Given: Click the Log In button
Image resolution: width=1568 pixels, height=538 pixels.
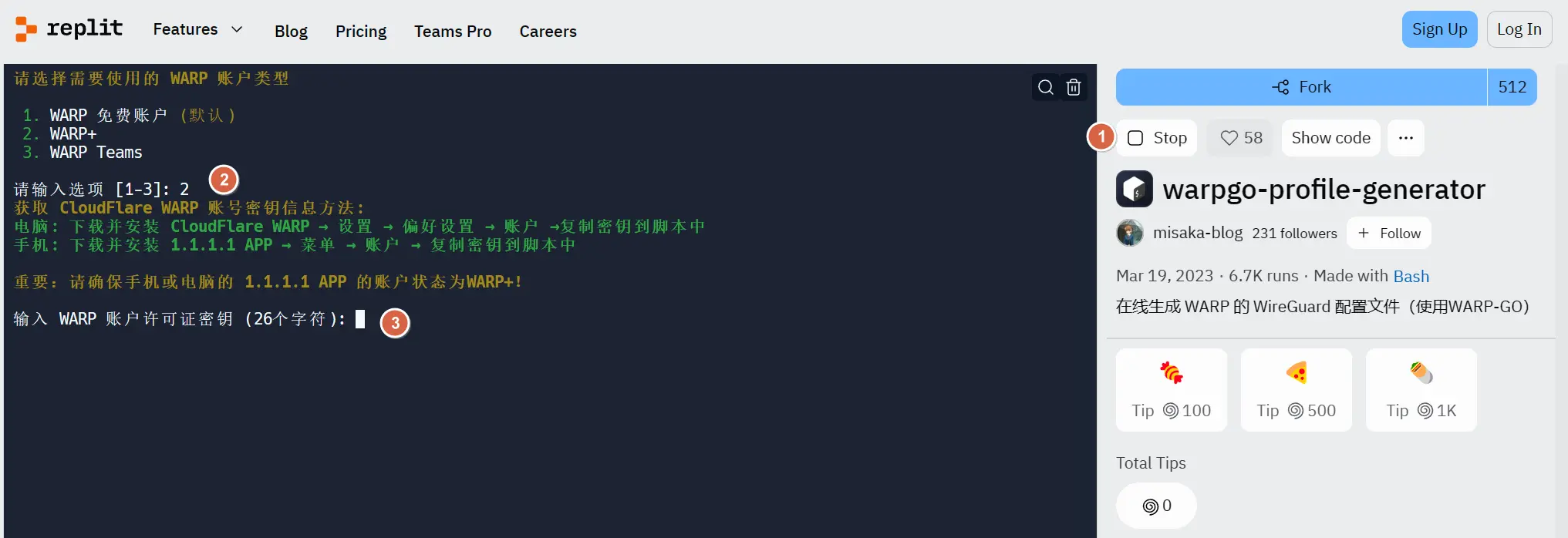Looking at the screenshot, I should click(1519, 29).
